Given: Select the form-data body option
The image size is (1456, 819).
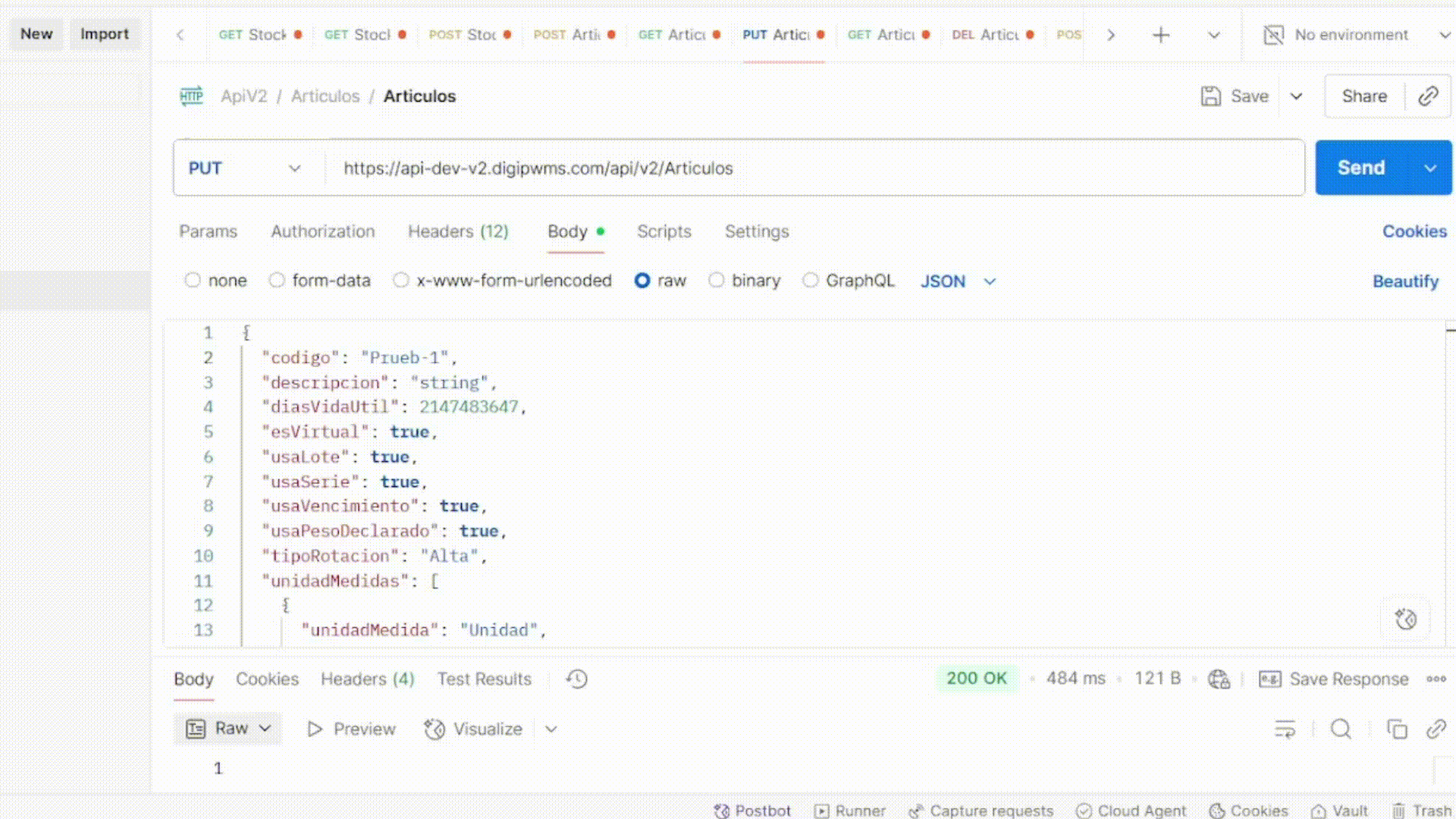Looking at the screenshot, I should click(277, 281).
